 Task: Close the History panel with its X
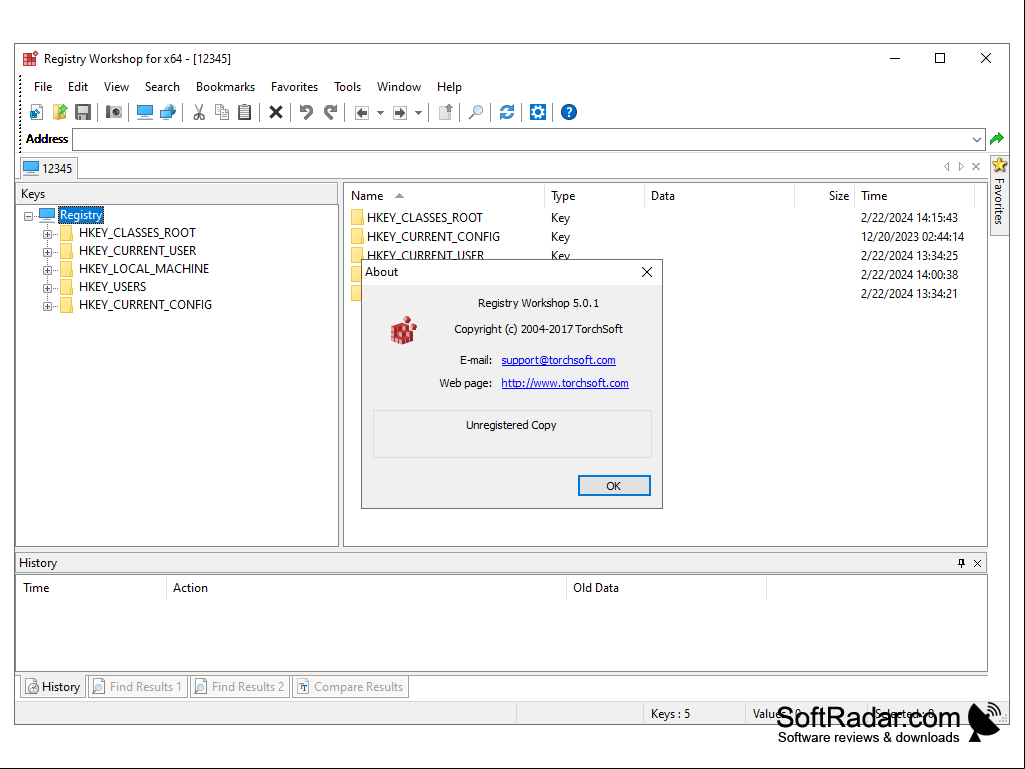click(x=977, y=563)
